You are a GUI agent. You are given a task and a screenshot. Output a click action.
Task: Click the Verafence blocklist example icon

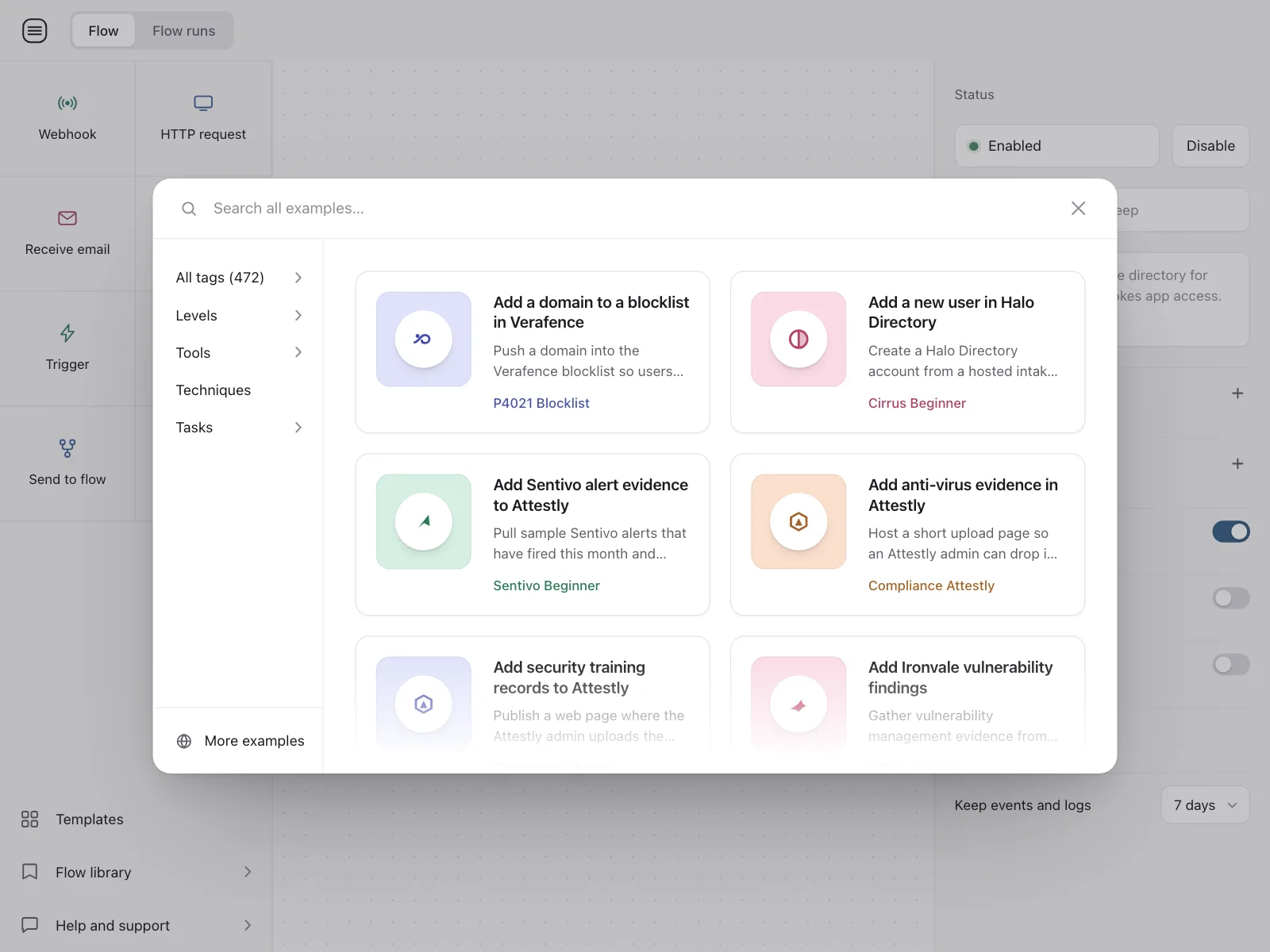(x=424, y=340)
